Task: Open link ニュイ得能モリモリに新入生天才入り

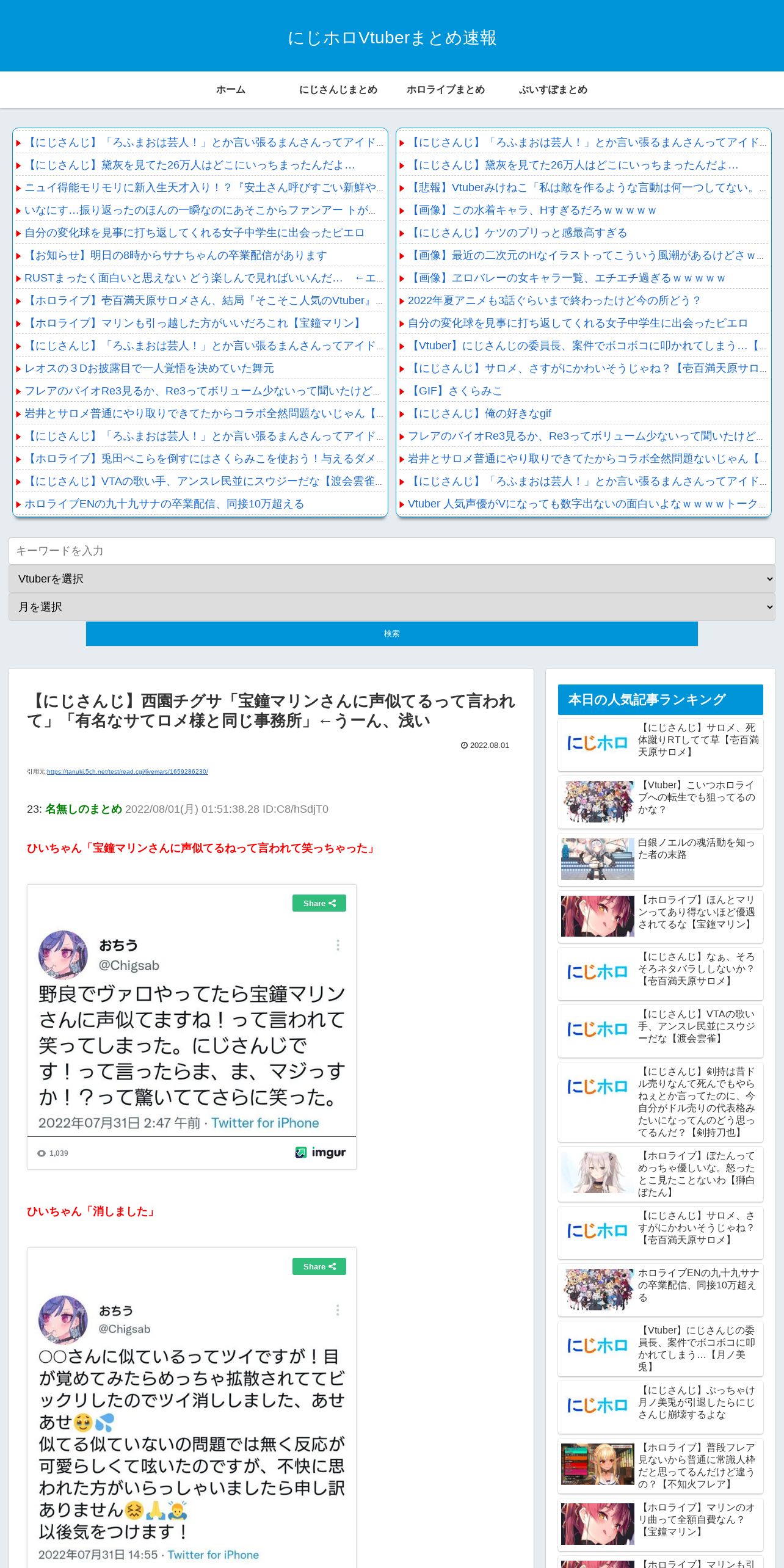Action: tap(204, 187)
